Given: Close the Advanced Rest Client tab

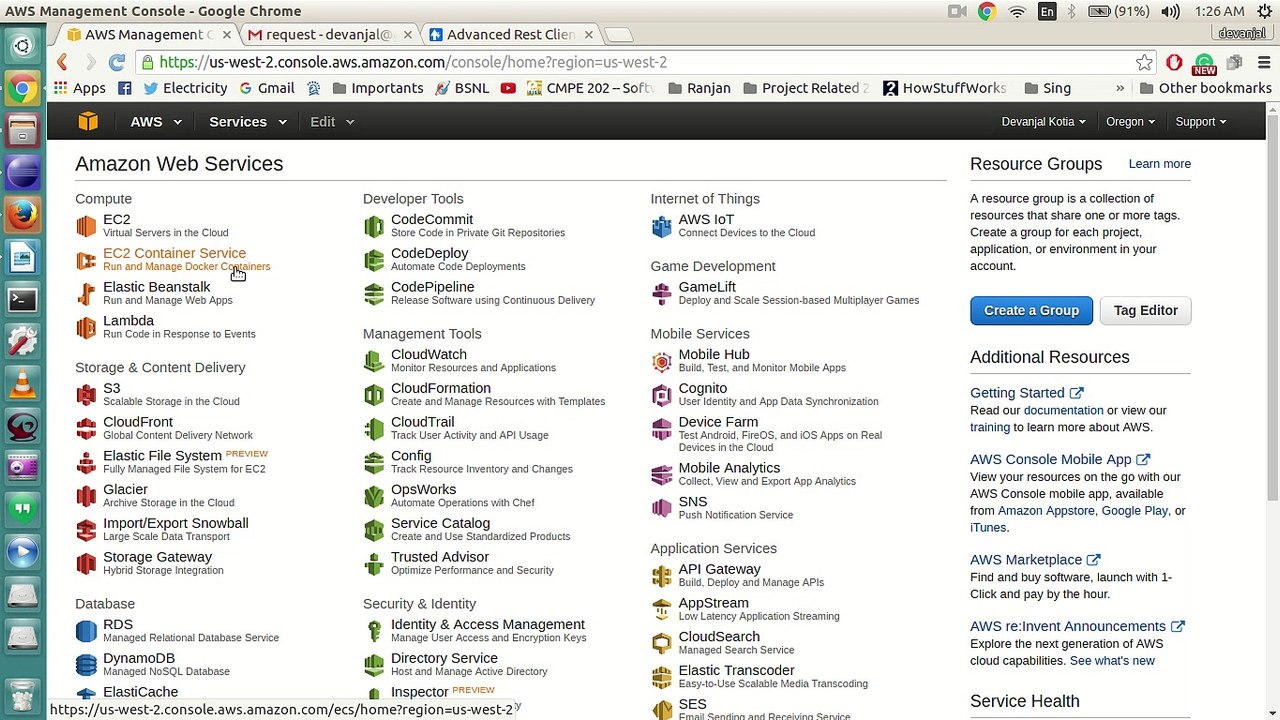Looking at the screenshot, I should tap(588, 34).
